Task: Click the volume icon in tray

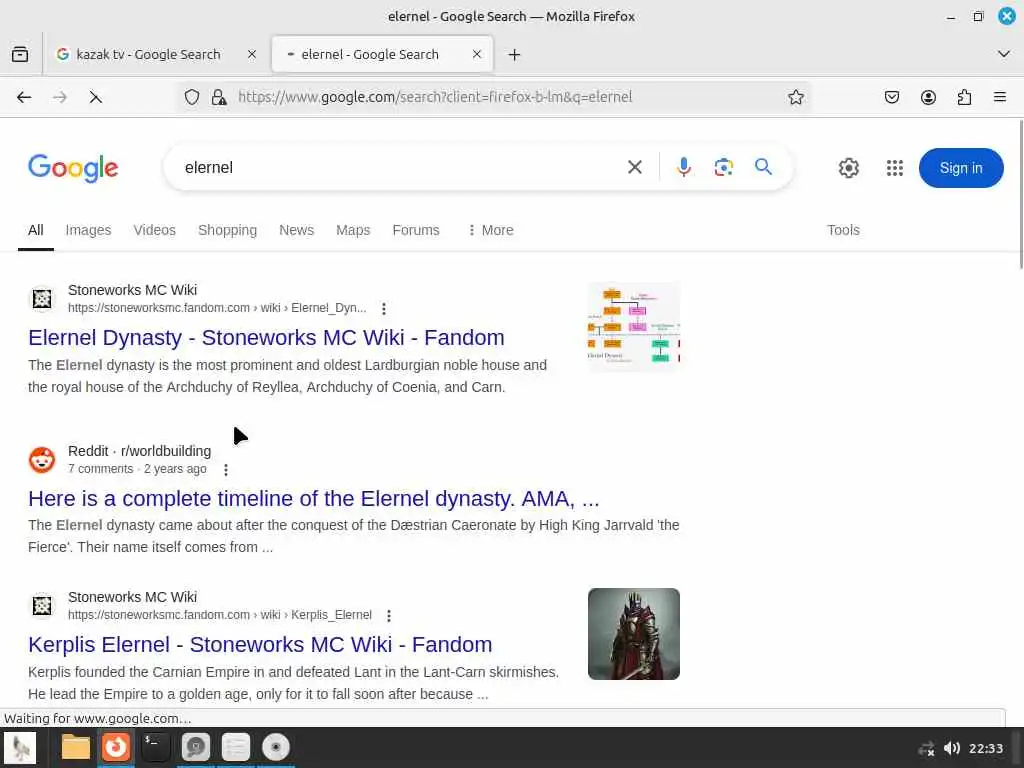Action: 952,748
